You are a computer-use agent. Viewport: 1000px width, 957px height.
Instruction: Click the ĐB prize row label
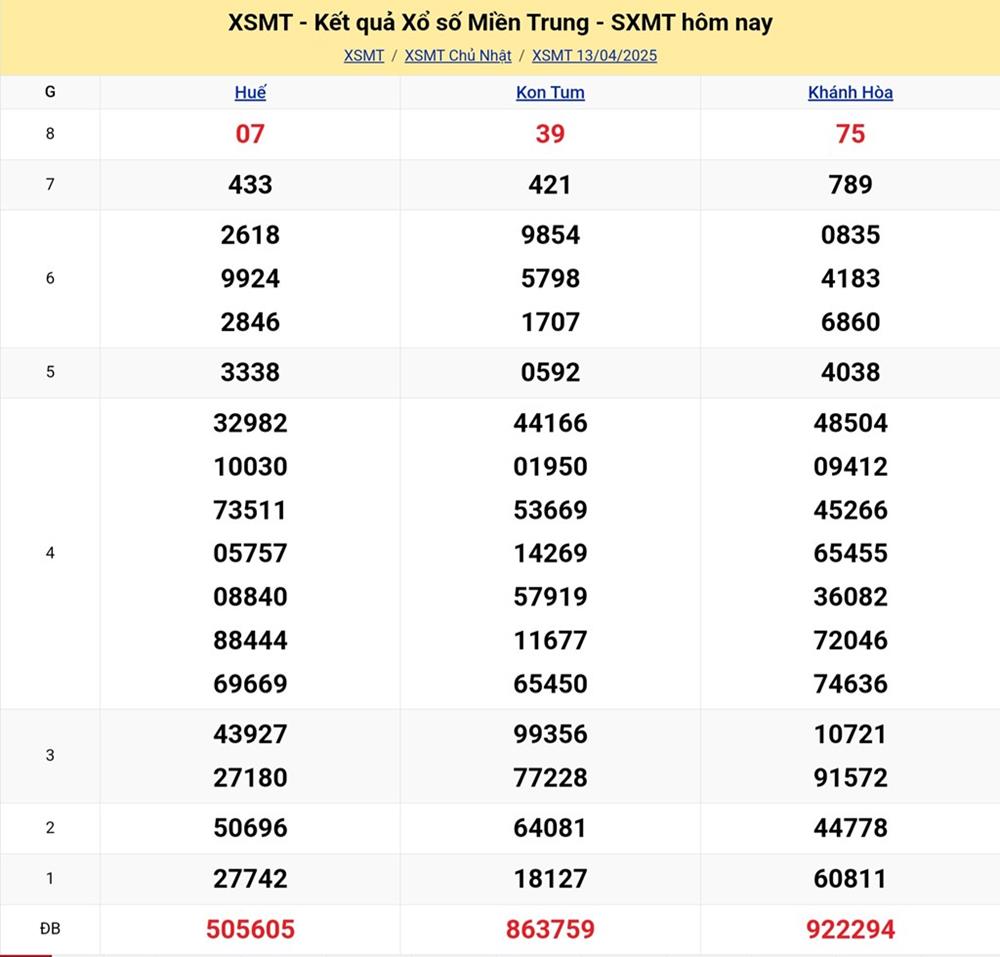click(50, 929)
